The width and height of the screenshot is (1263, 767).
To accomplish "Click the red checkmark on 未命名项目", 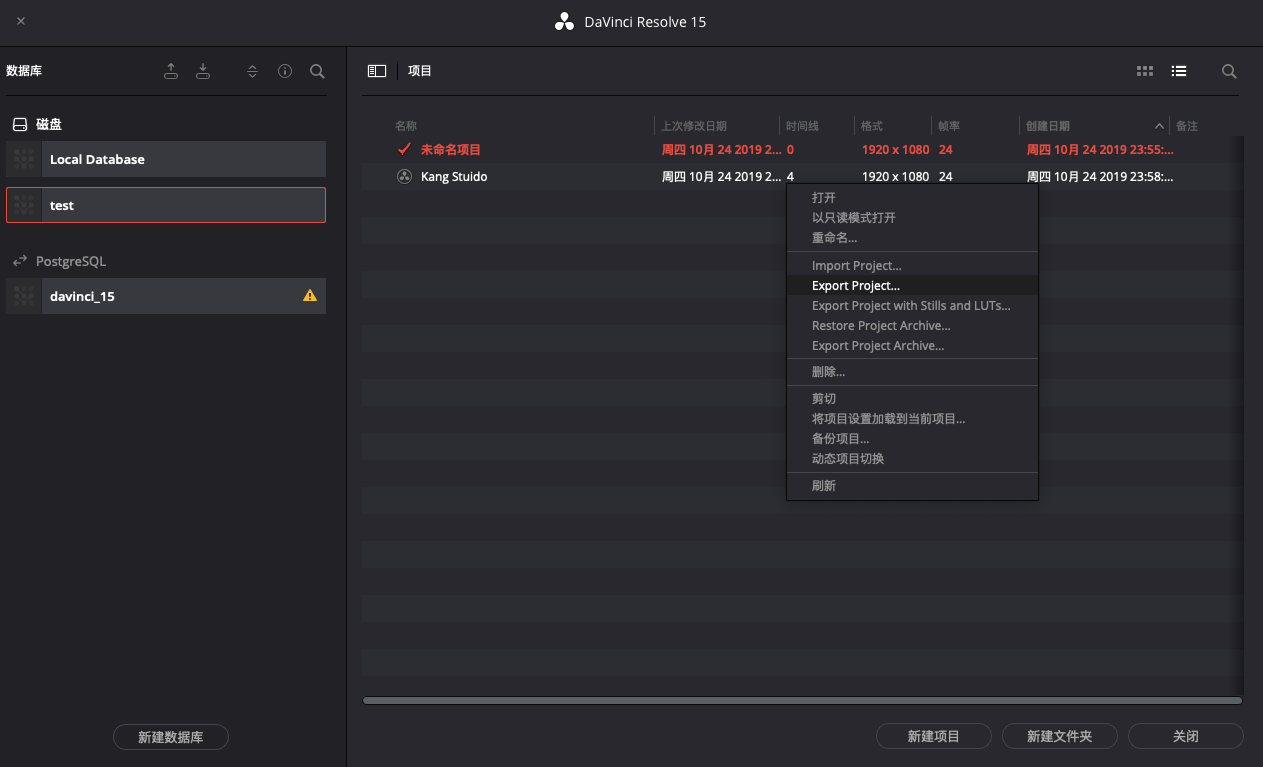I will 404,149.
